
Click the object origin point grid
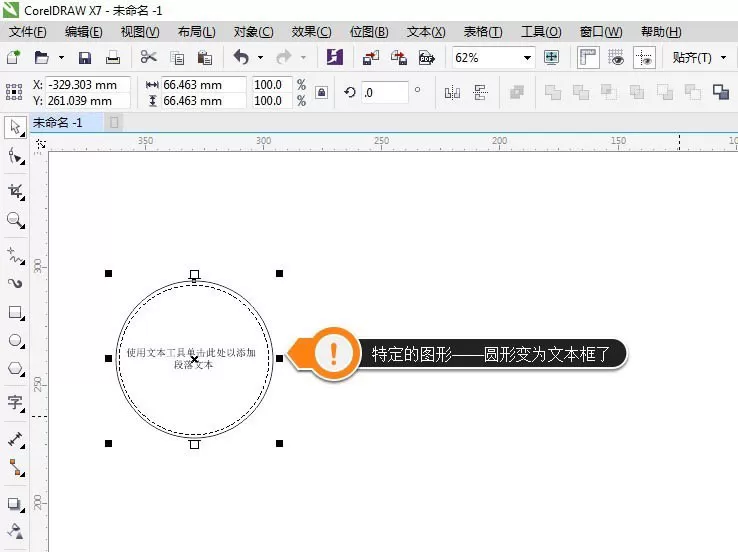[x=14, y=92]
